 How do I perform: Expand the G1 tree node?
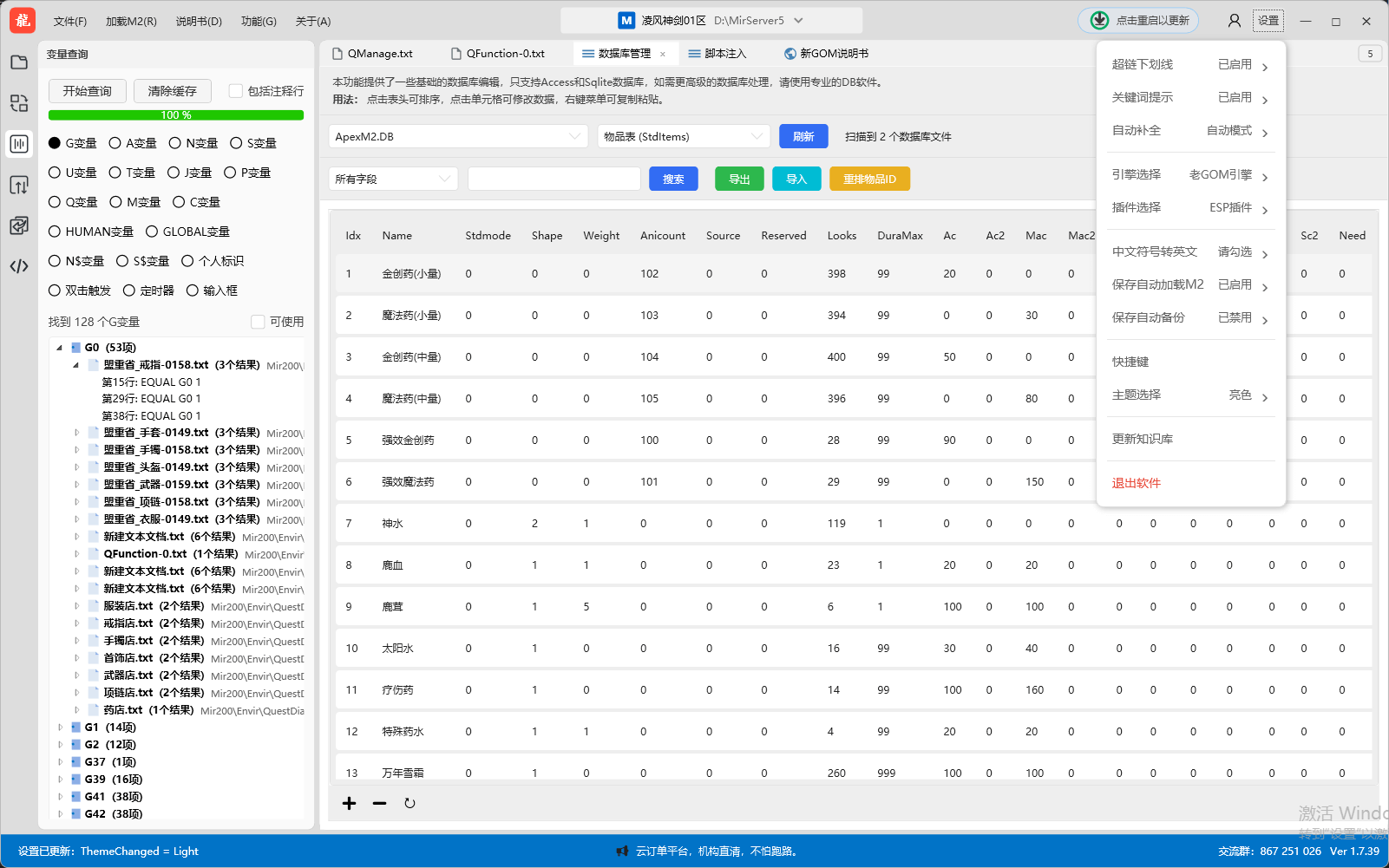click(60, 728)
